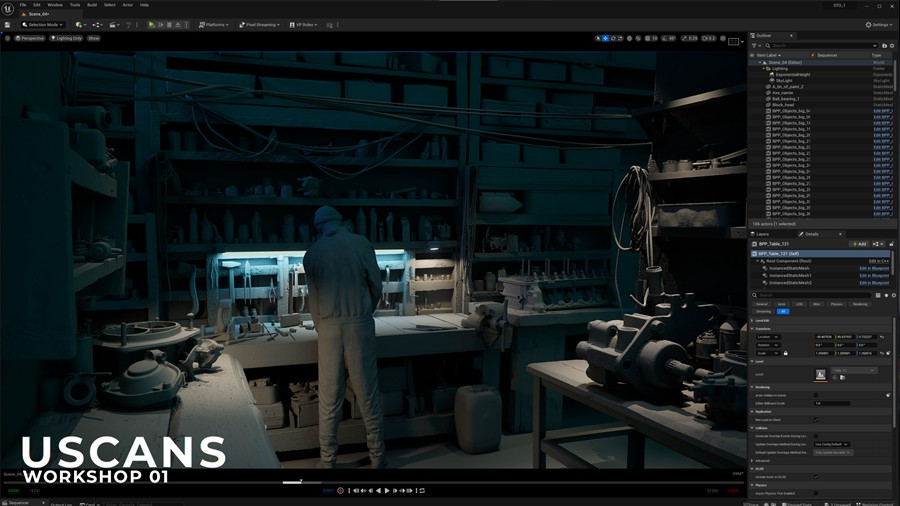
Task: Open the Settings button in main toolbar
Action: (879, 25)
